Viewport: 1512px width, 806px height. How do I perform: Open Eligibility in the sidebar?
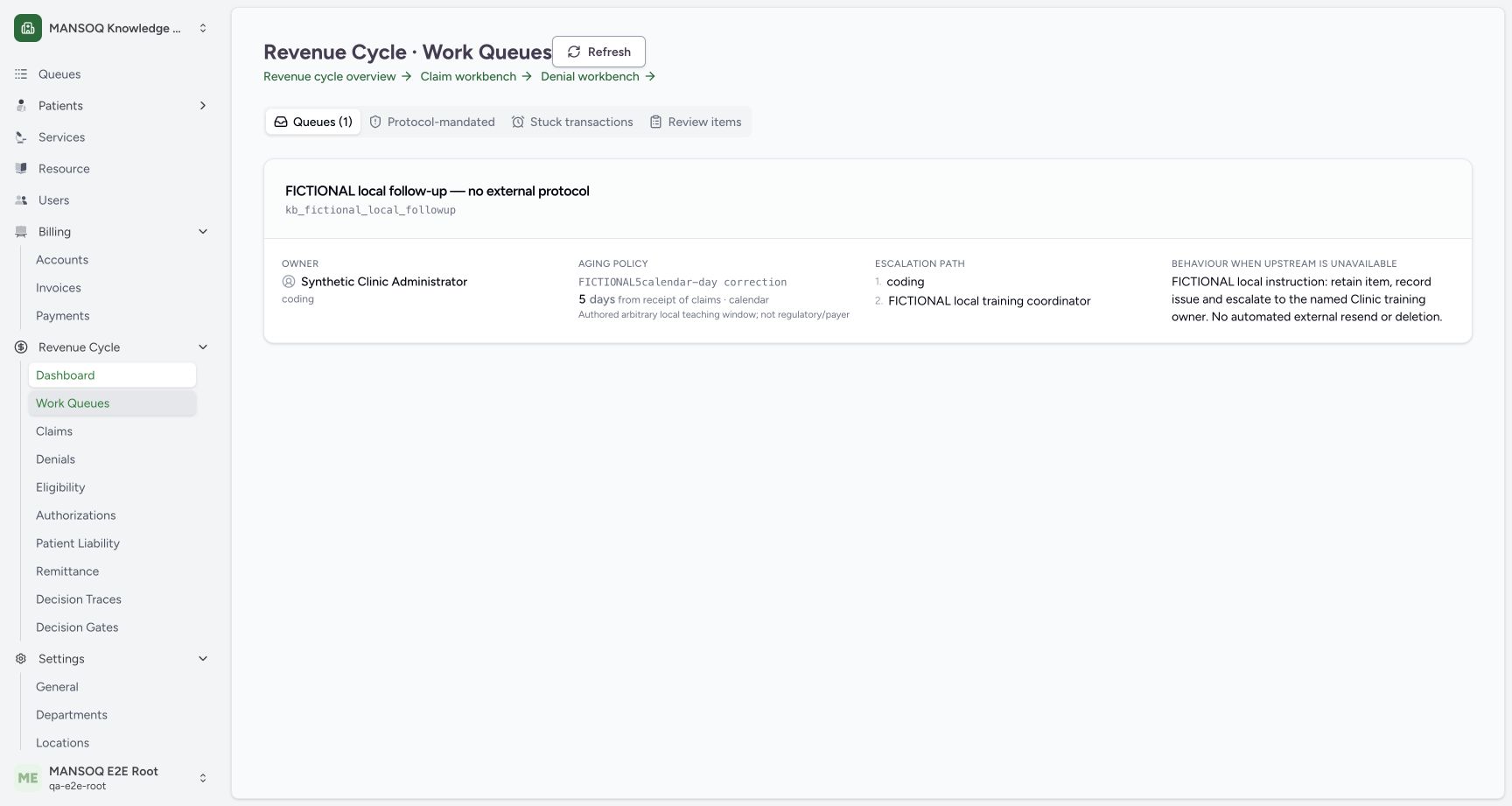pyautogui.click(x=112, y=487)
